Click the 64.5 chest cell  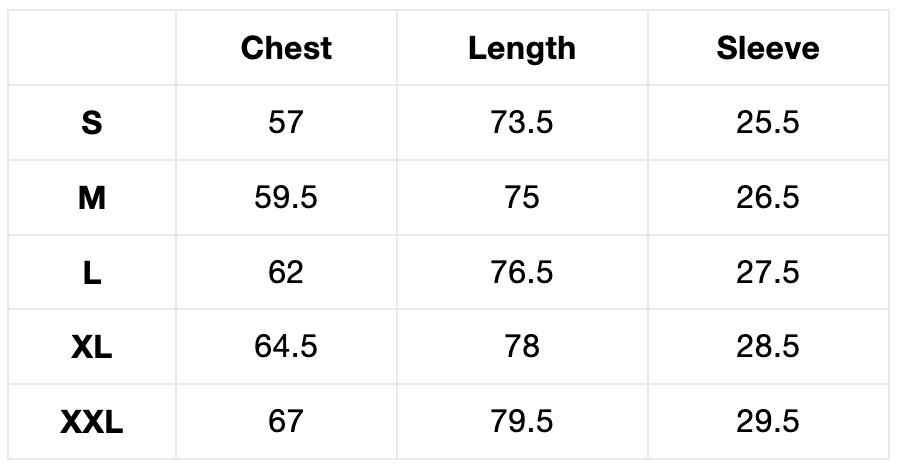(x=286, y=347)
